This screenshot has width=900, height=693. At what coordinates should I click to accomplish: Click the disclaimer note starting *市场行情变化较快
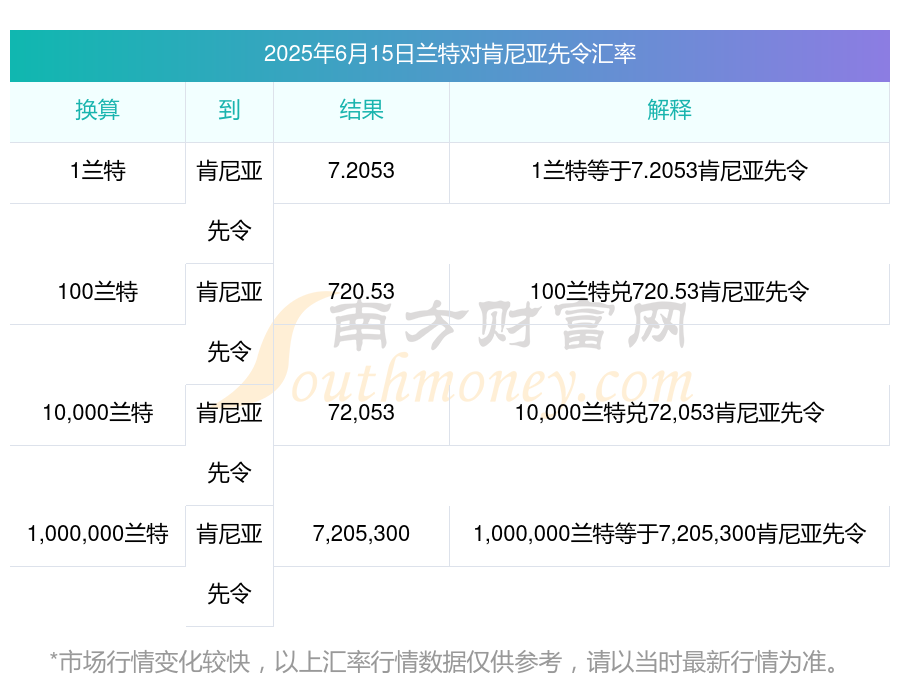point(445,662)
